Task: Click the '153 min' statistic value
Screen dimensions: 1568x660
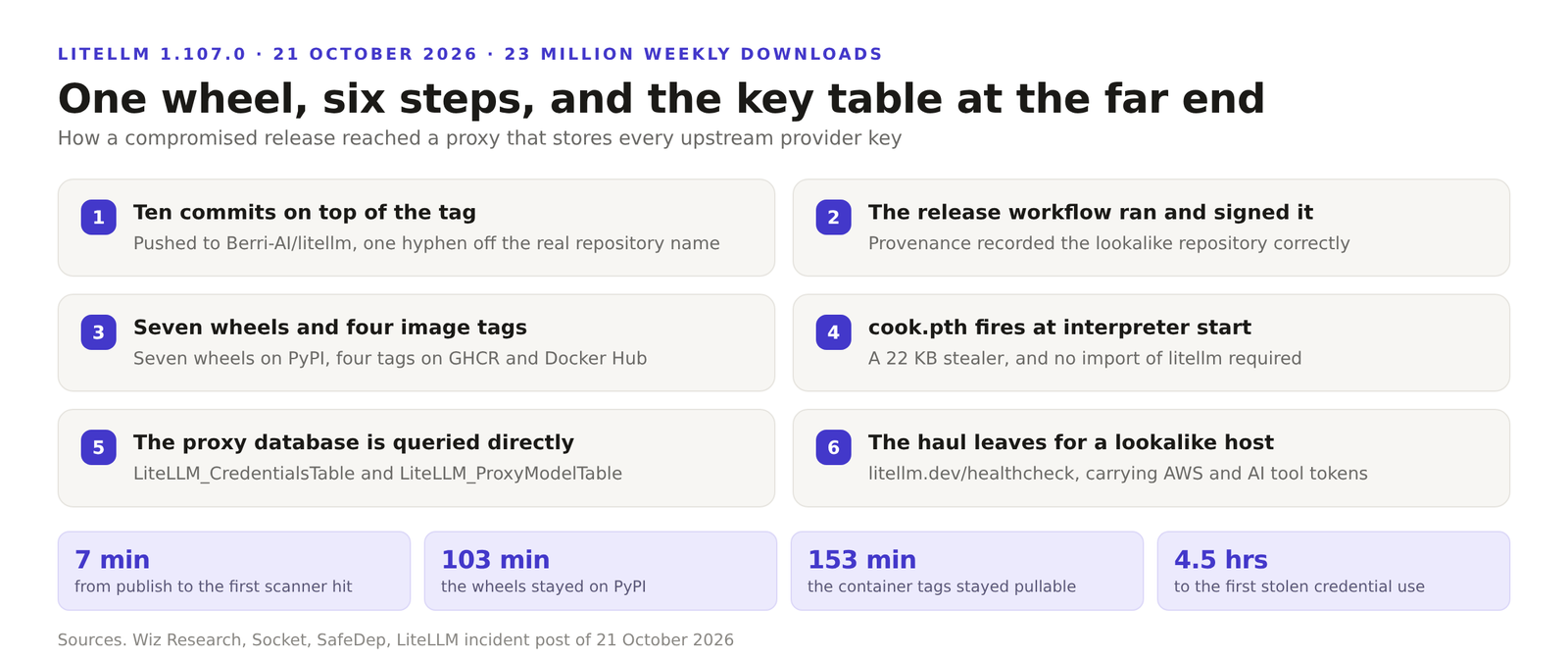Action: click(861, 560)
